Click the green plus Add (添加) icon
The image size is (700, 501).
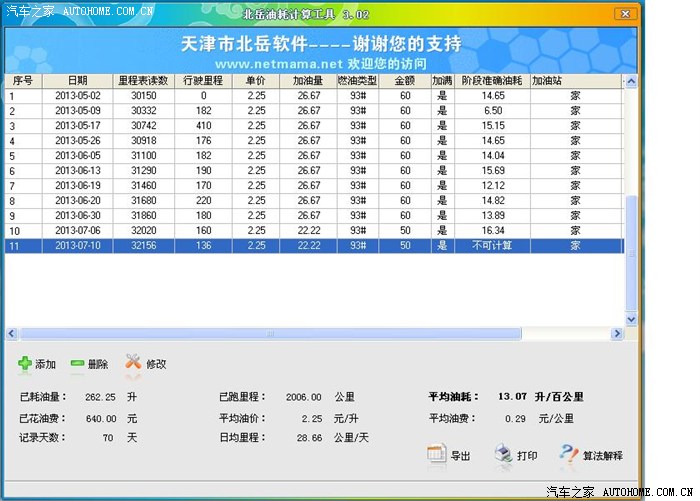tap(24, 364)
